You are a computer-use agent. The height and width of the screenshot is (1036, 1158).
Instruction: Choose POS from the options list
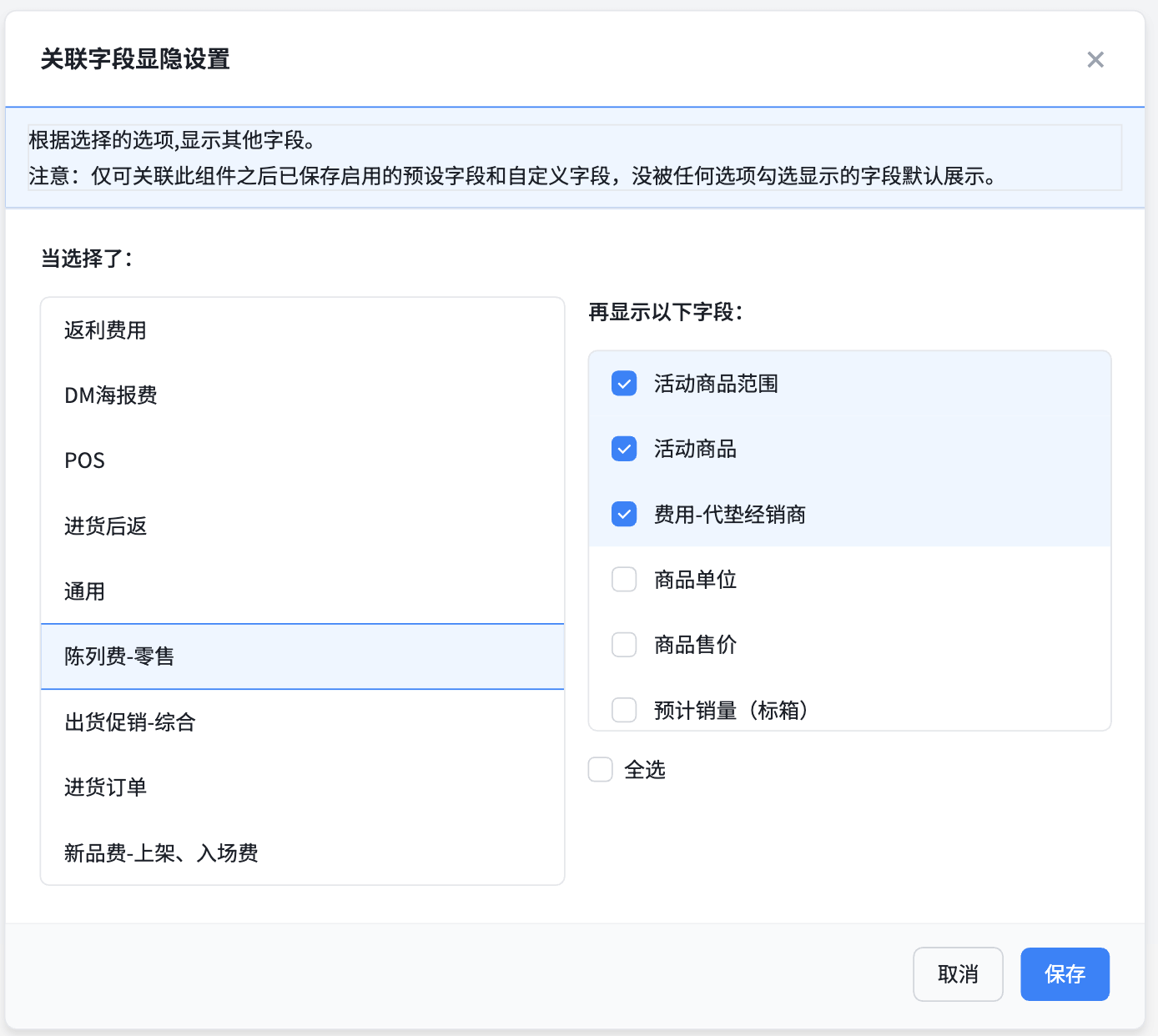coord(85,460)
